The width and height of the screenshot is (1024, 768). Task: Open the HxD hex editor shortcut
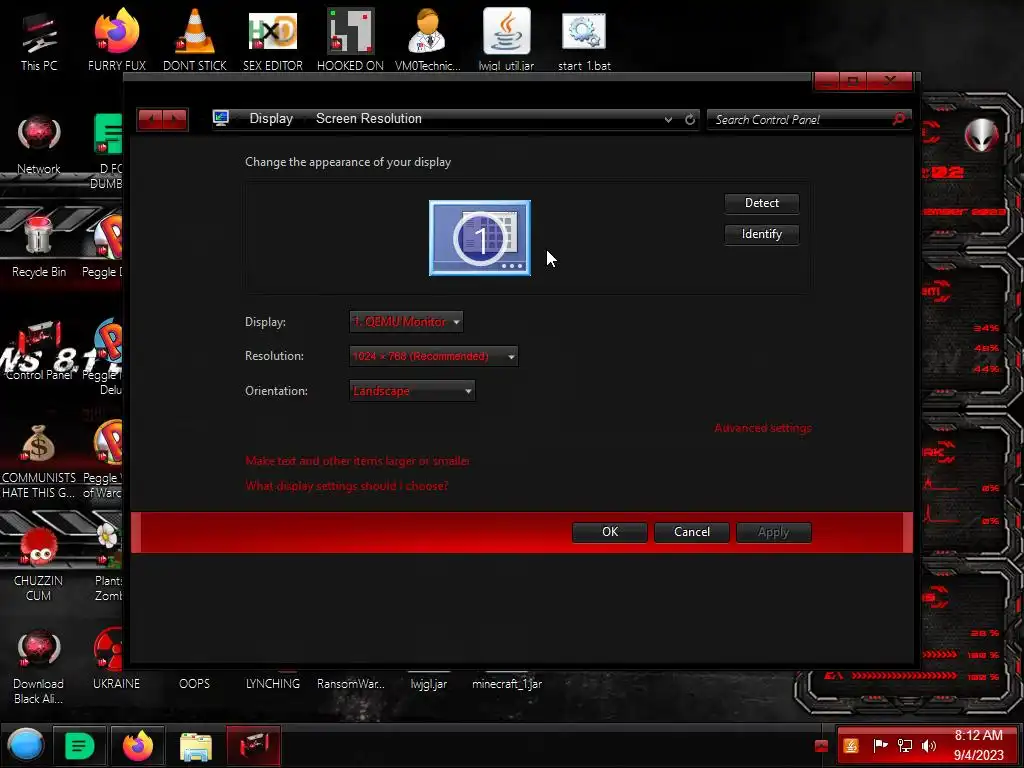272,40
